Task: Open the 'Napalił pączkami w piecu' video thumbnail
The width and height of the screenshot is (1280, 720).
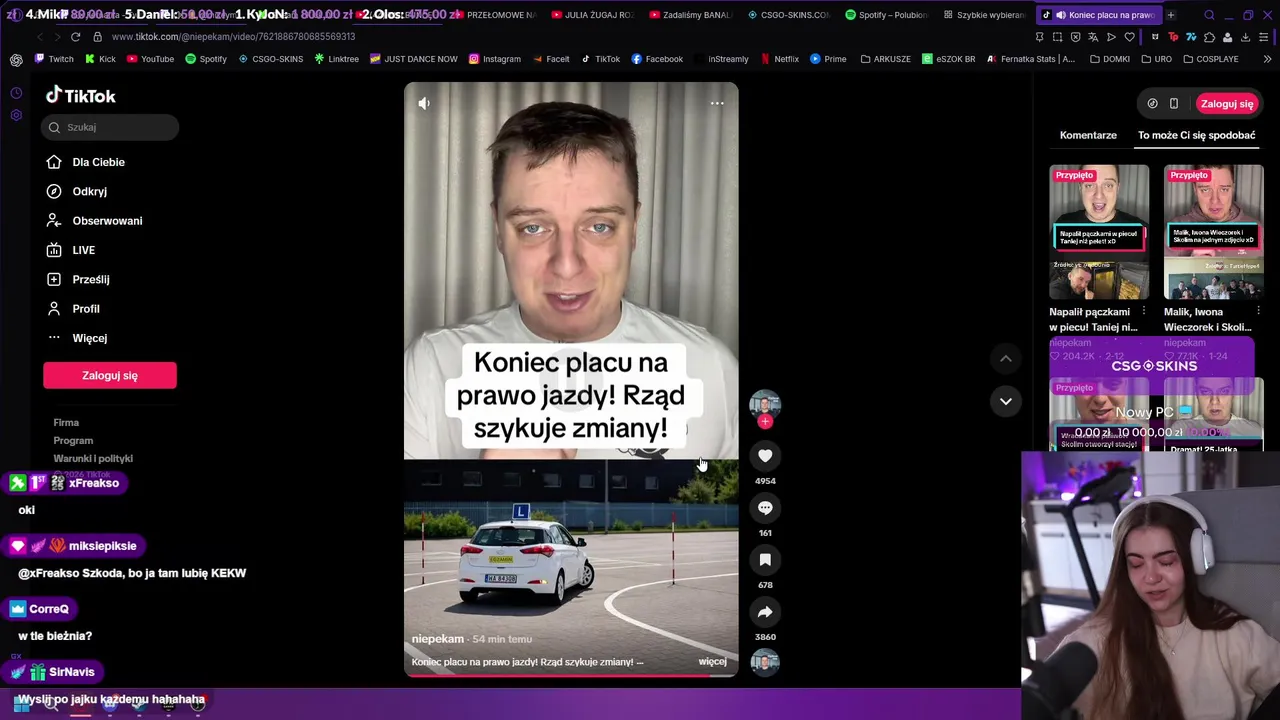Action: click(1099, 232)
